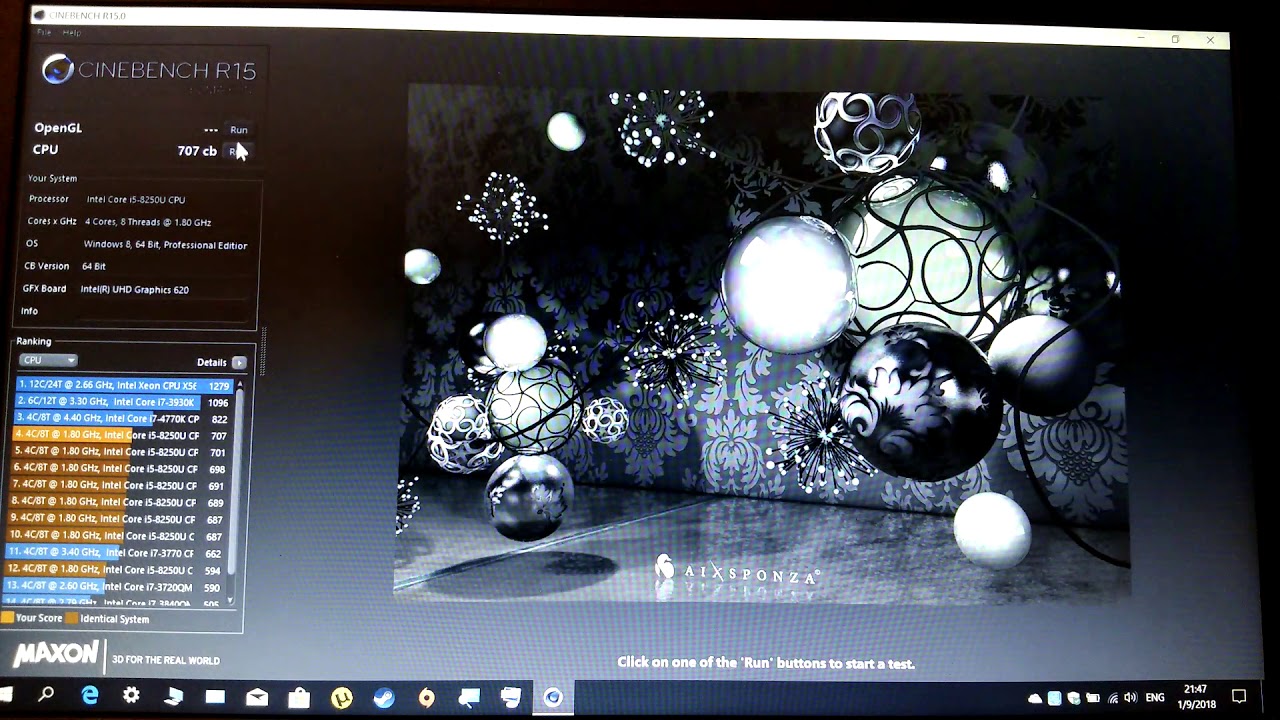Click the MAXON logo
1280x720 pixels.
pyautogui.click(x=56, y=656)
